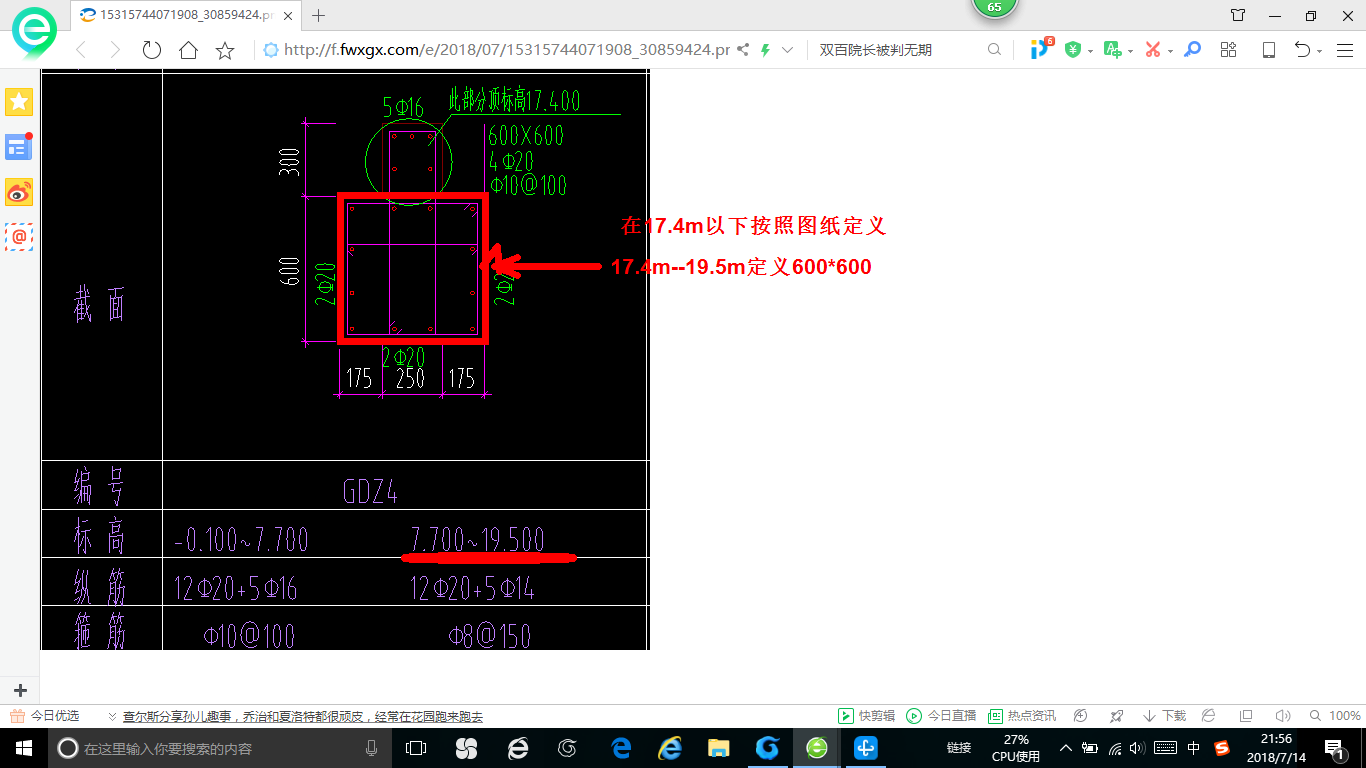
Task: Reload the current page
Action: coord(152,50)
